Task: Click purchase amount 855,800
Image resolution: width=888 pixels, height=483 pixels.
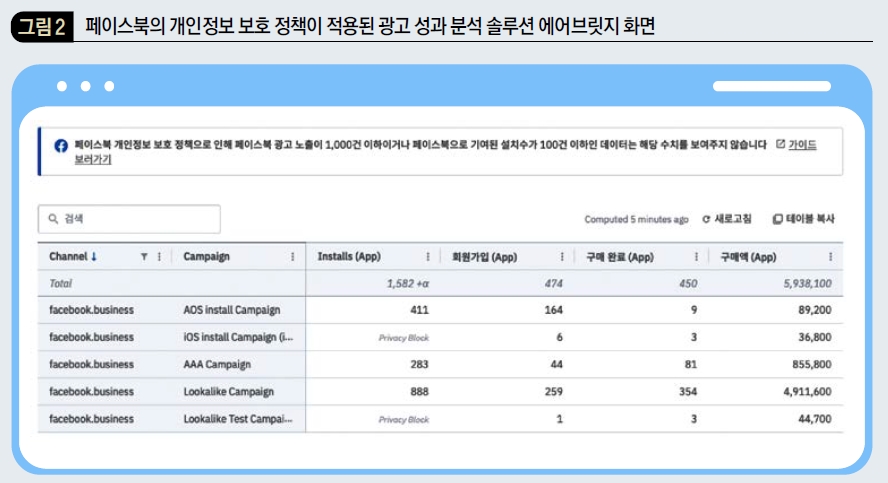Action: [812, 365]
